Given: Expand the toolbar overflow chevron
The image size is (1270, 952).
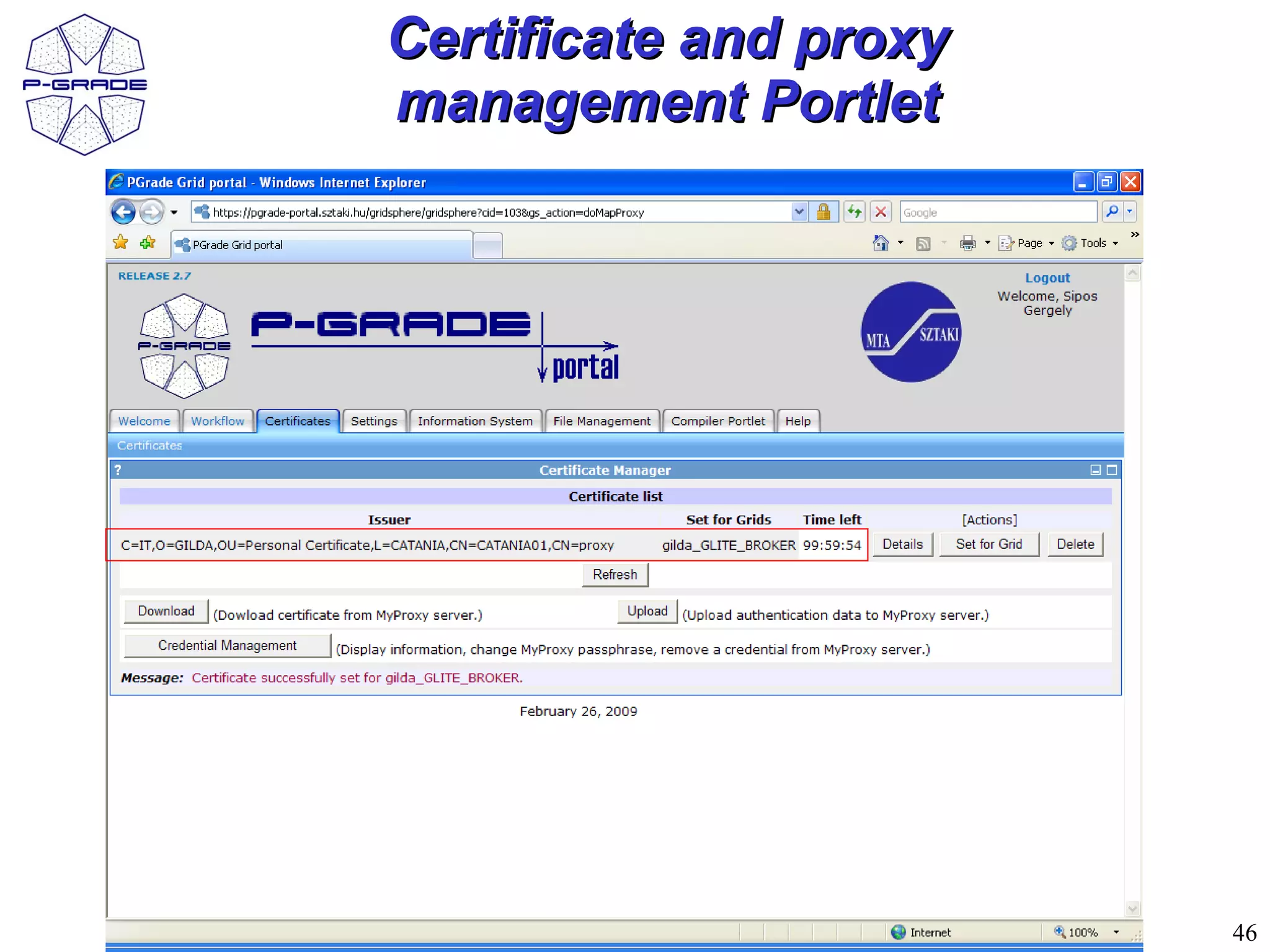Looking at the screenshot, I should (x=1135, y=234).
